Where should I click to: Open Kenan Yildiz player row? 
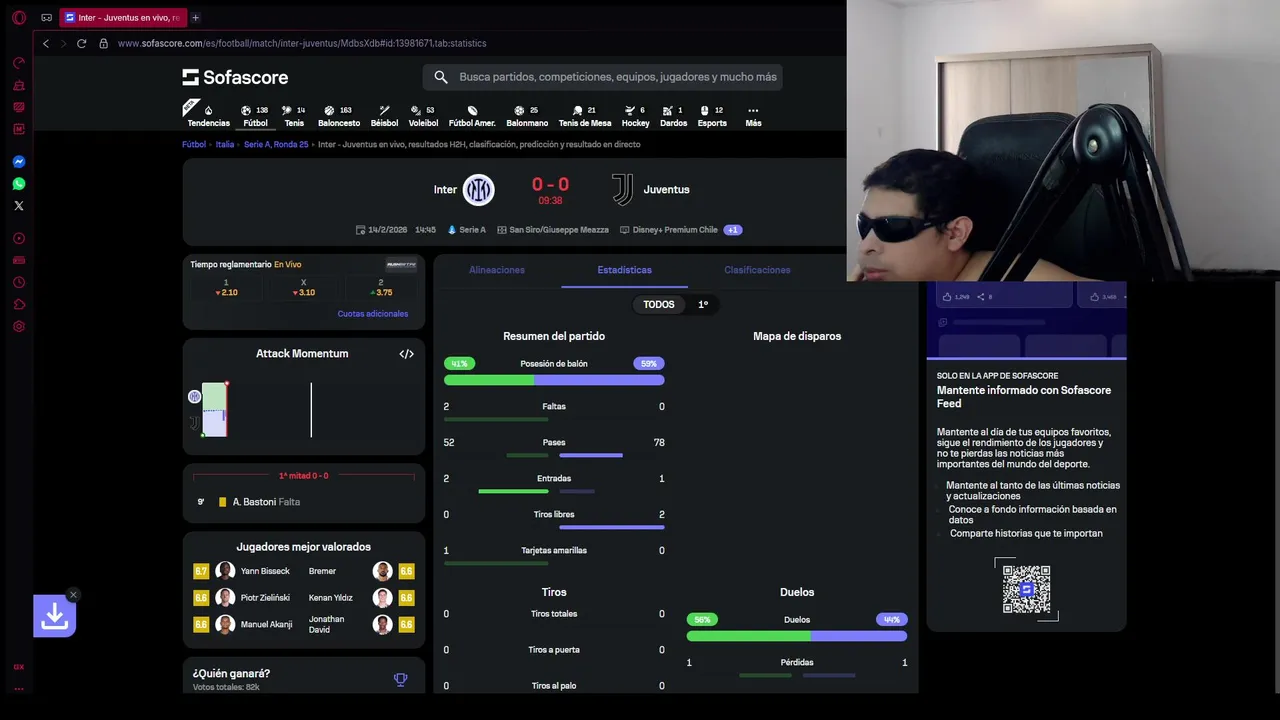[361, 598]
